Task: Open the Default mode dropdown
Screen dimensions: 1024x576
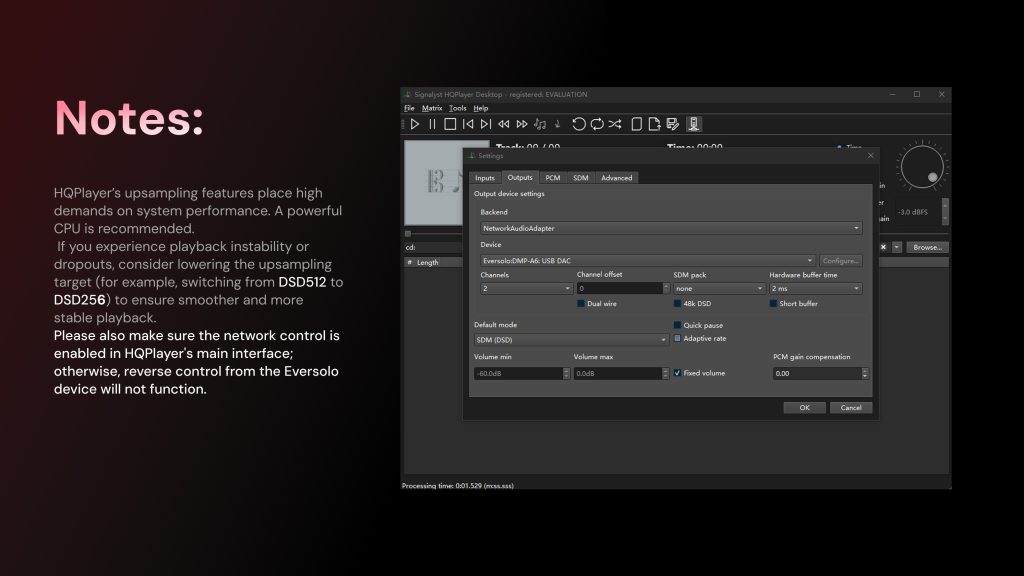Action: [x=571, y=339]
